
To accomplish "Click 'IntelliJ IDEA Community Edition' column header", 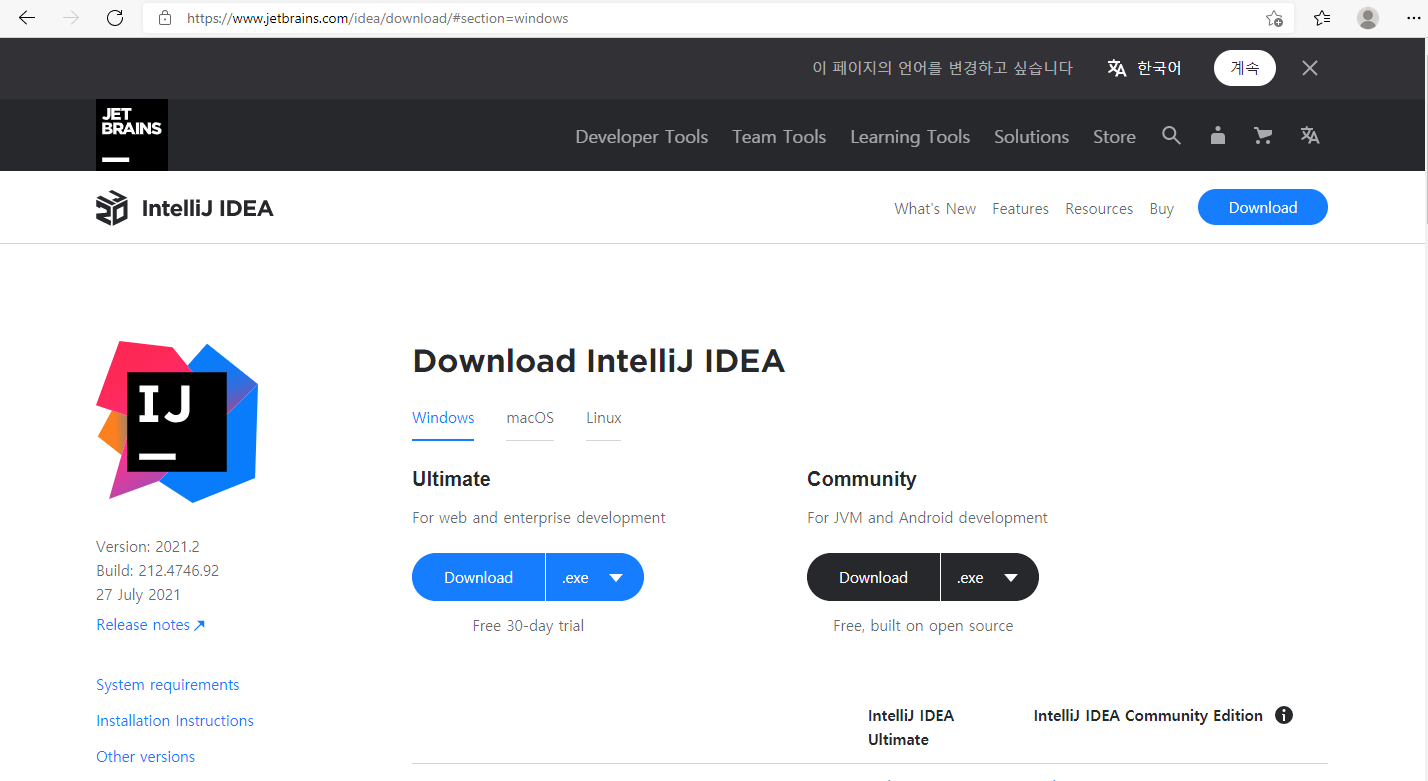I will (x=1148, y=715).
